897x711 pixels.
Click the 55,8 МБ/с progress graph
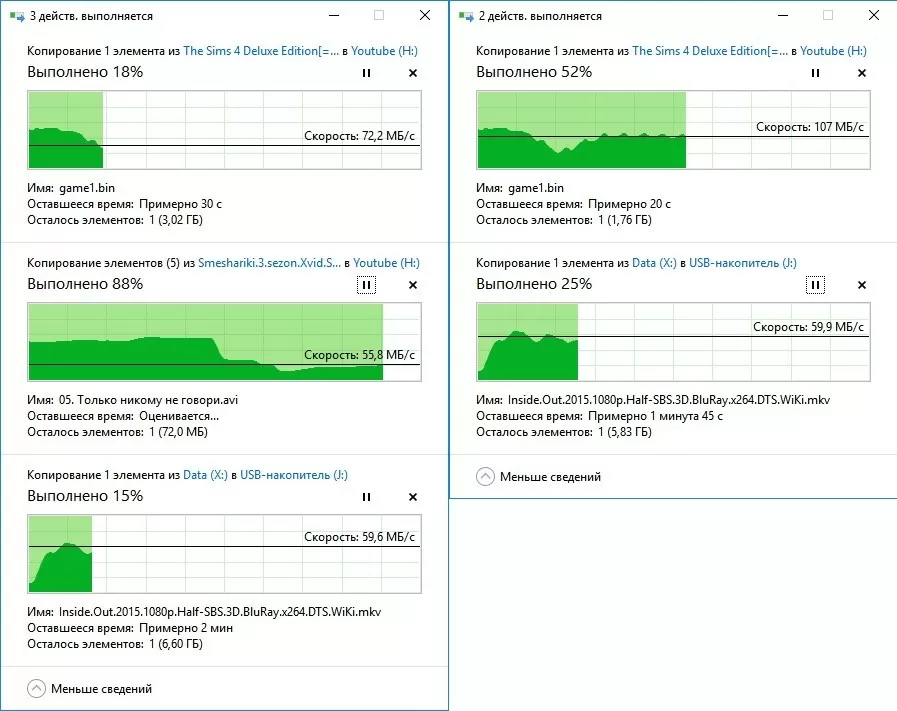[224, 342]
